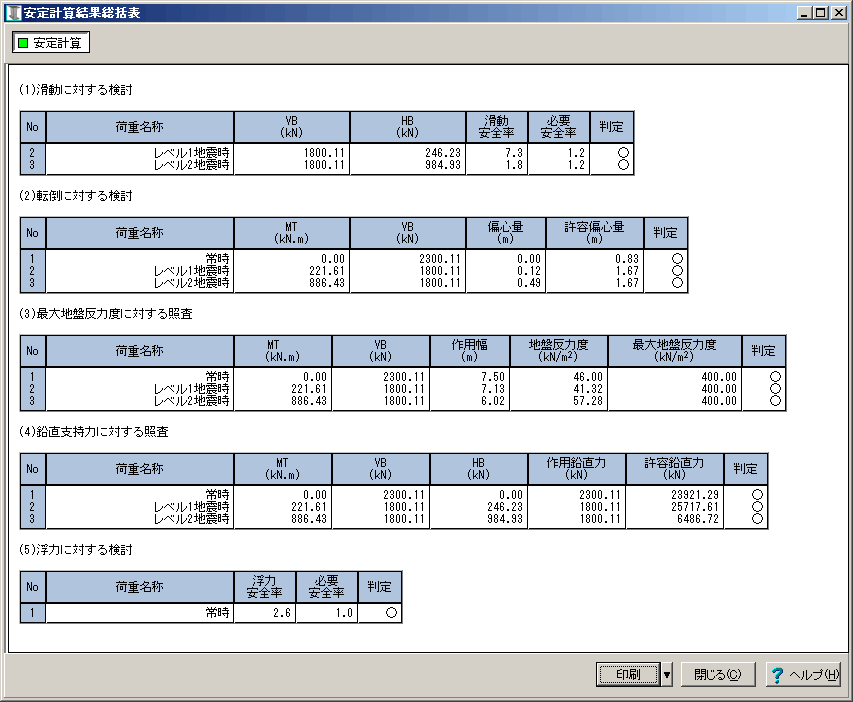Open help with ヘルプ(H) button
The width and height of the screenshot is (853, 702).
coord(803,674)
